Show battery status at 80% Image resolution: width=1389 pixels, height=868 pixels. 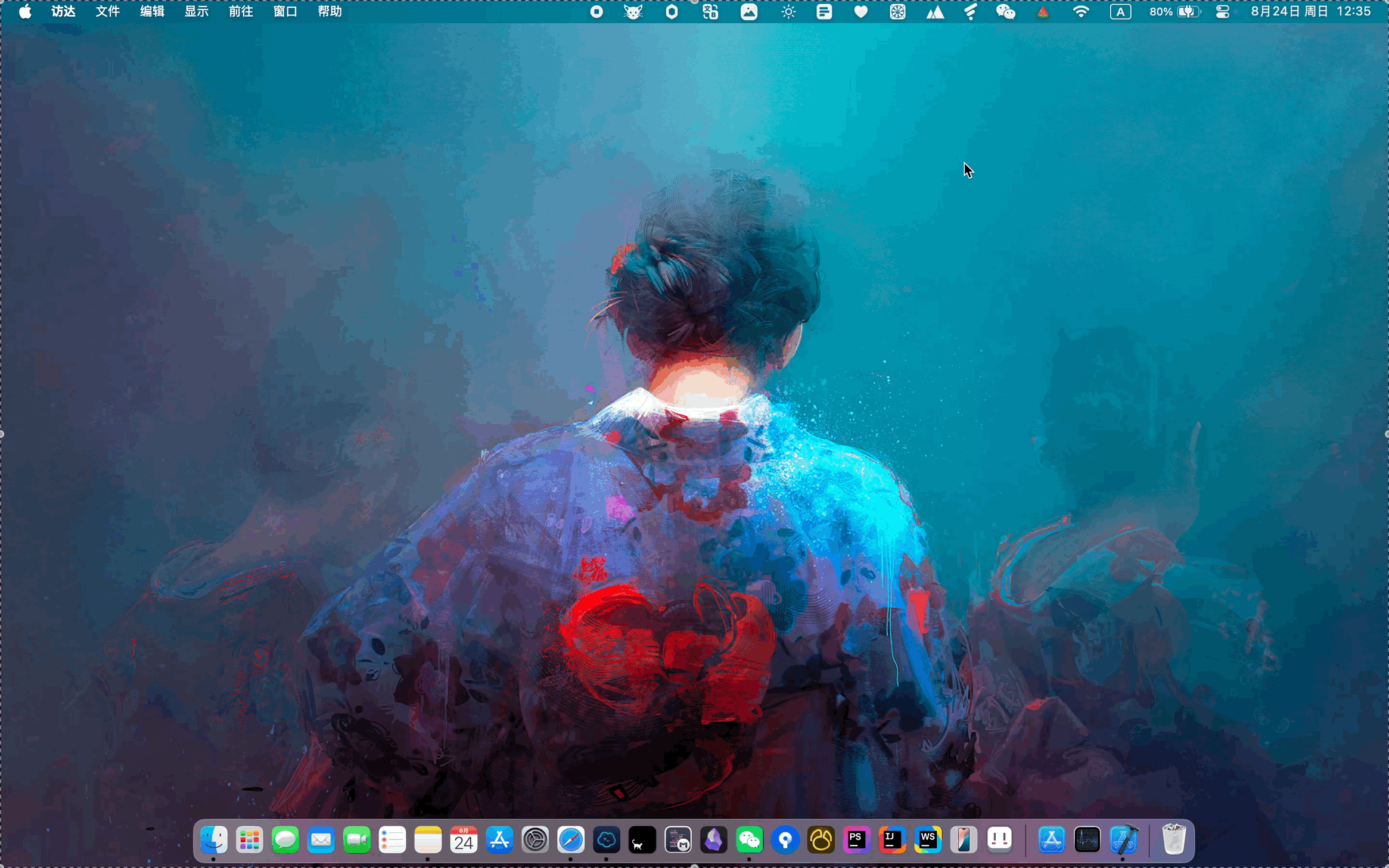coord(1174,12)
